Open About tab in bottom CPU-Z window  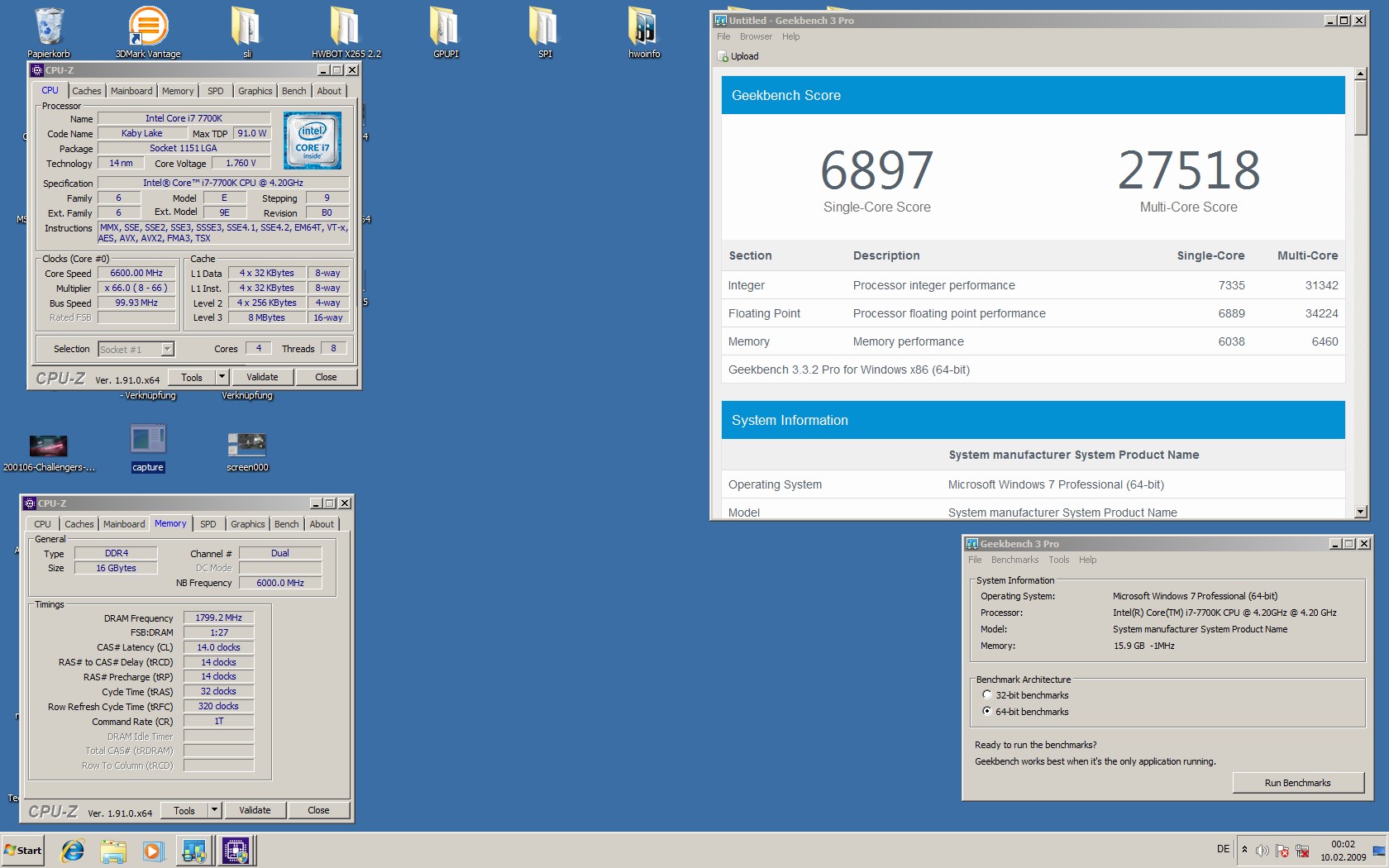(x=322, y=524)
